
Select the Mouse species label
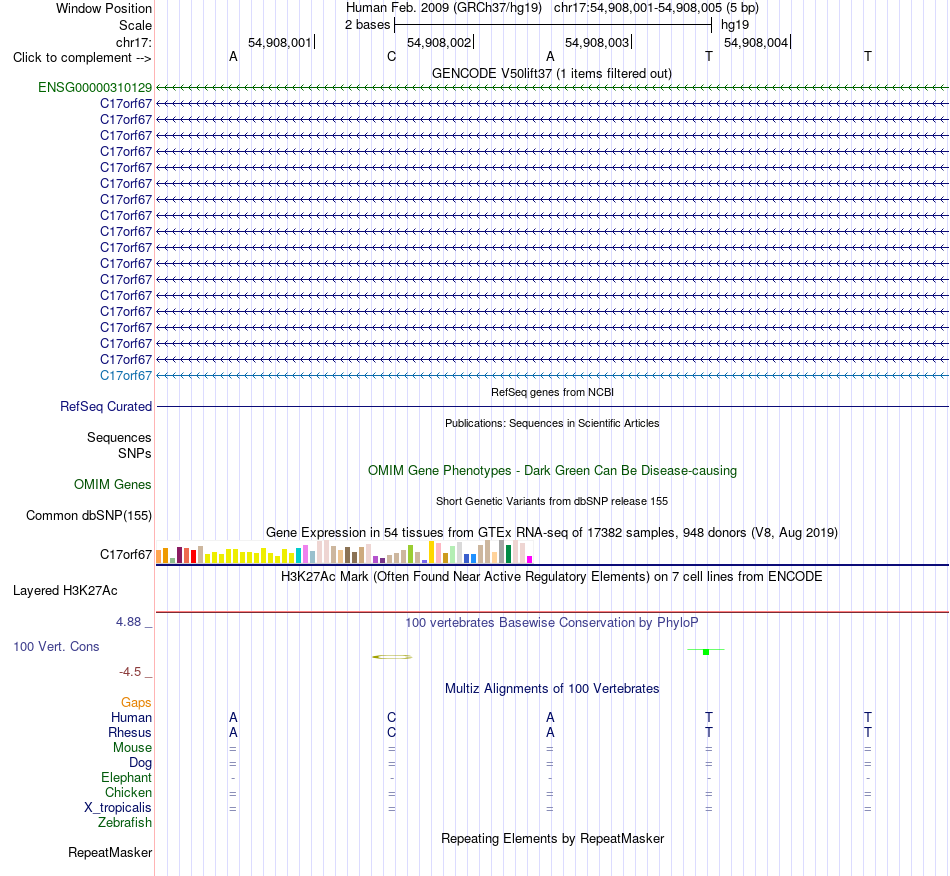pyautogui.click(x=133, y=748)
